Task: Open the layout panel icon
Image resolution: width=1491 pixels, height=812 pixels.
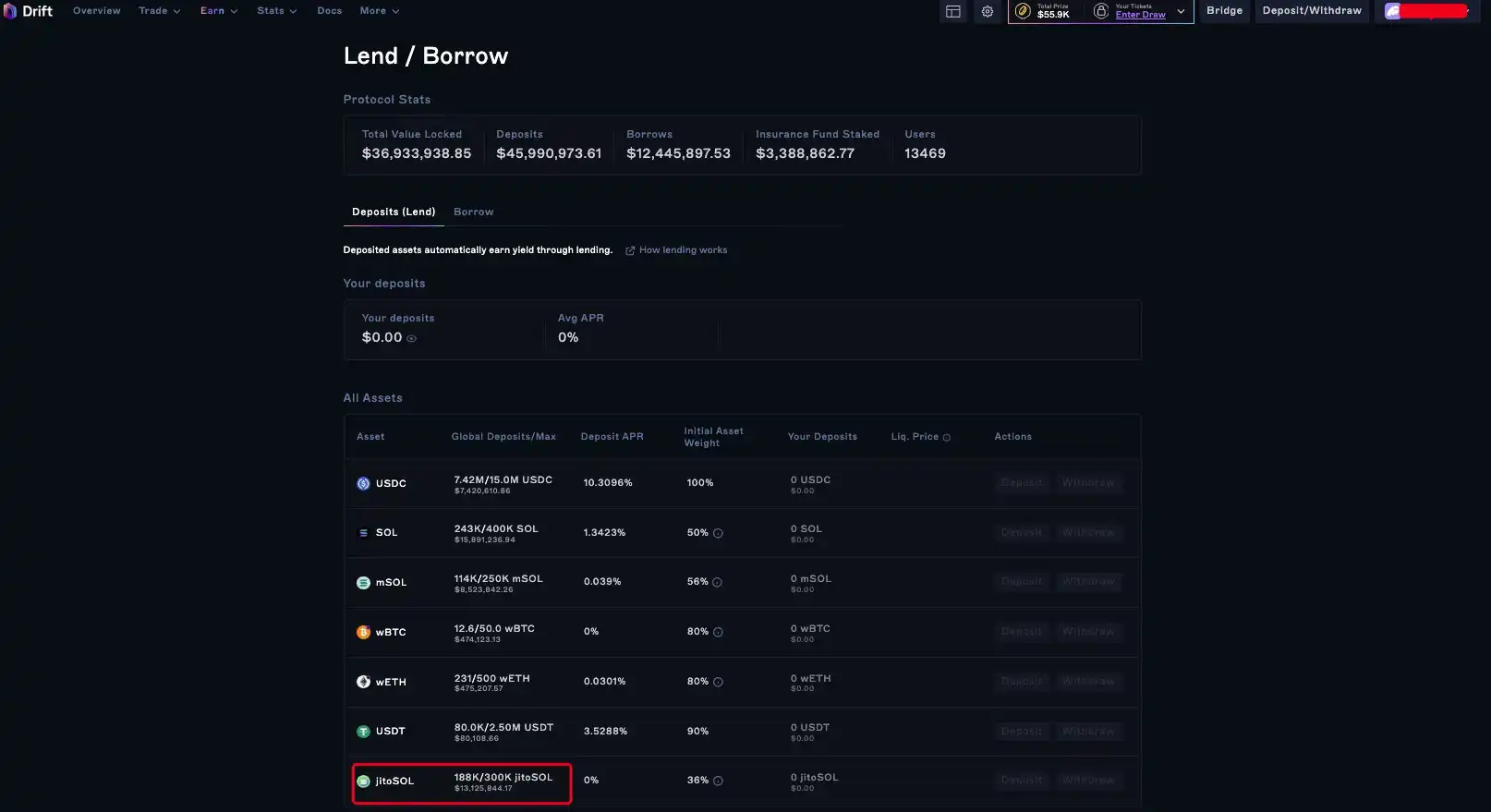Action: [x=953, y=11]
